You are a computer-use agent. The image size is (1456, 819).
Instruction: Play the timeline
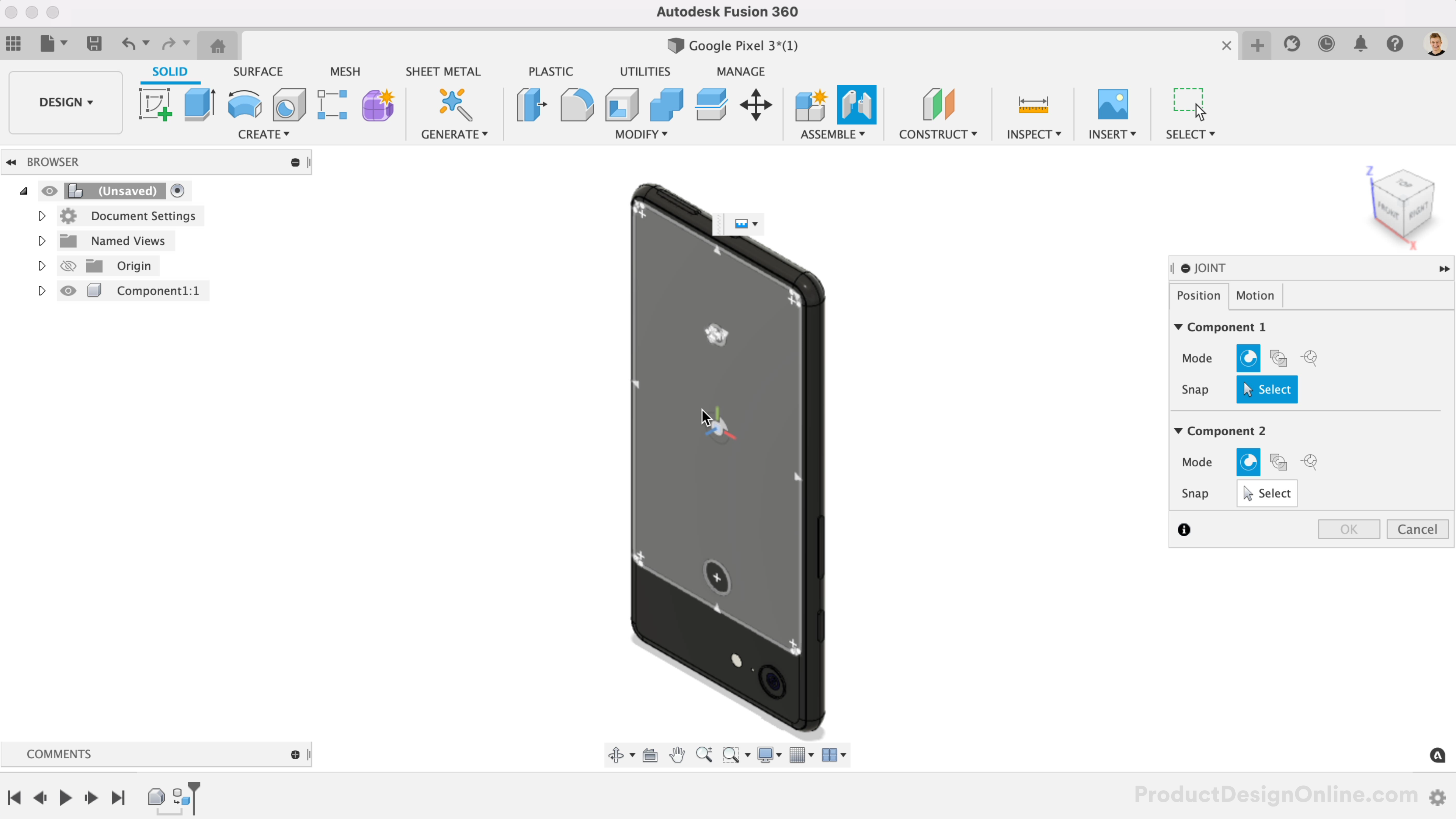(66, 797)
